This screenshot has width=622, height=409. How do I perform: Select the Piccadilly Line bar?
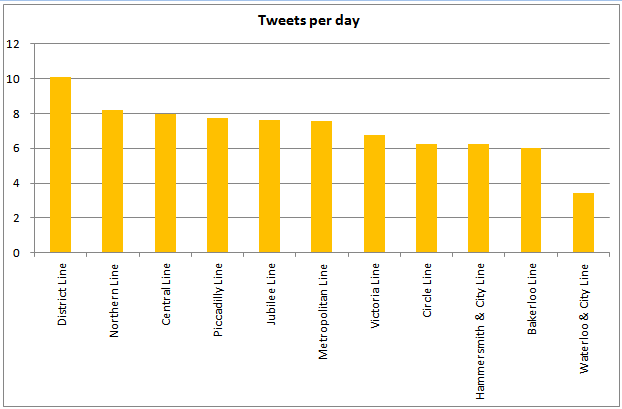(x=217, y=185)
